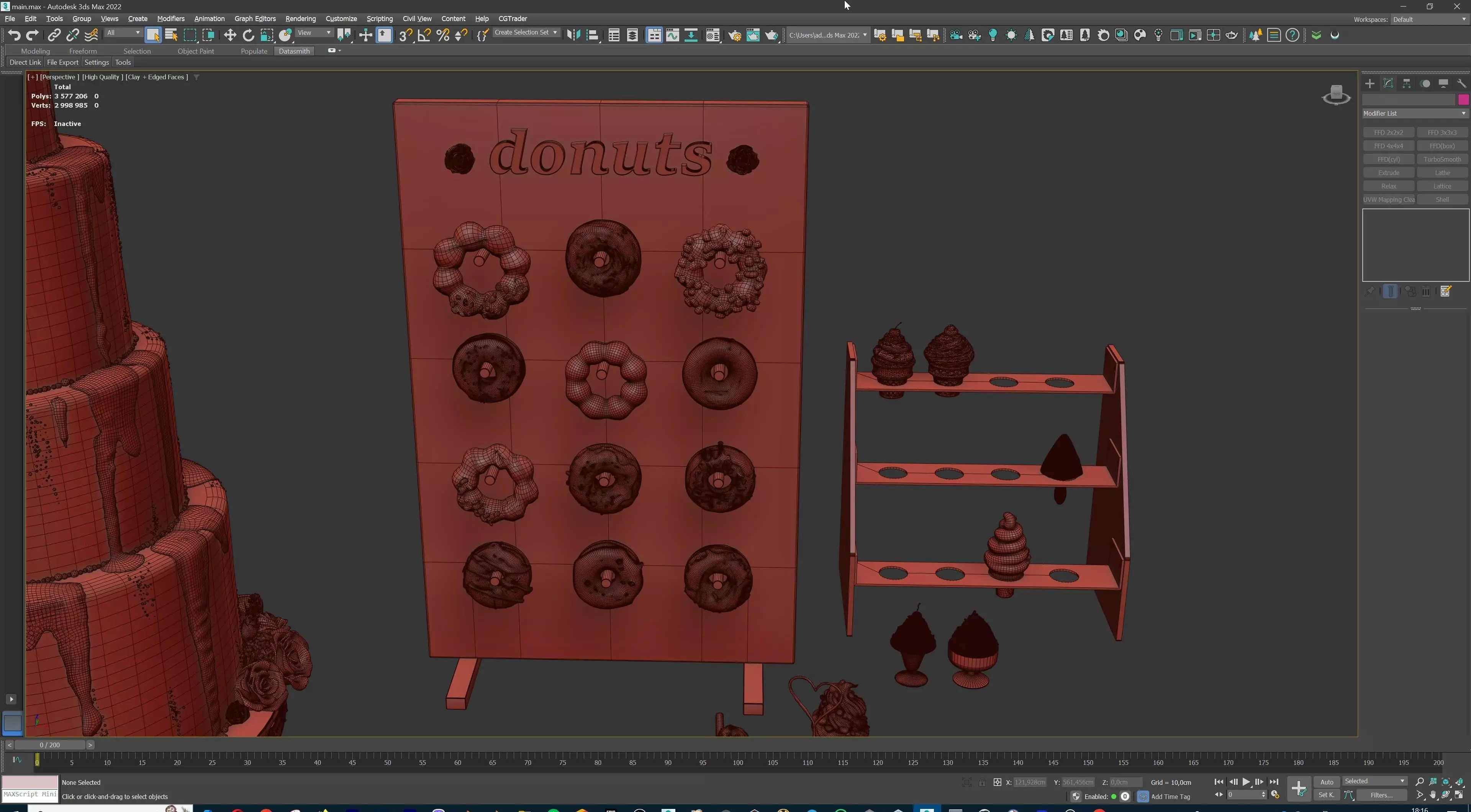The height and width of the screenshot is (812, 1471).
Task: Switch to the Hierarchy panel tab icon
Action: 1407,83
